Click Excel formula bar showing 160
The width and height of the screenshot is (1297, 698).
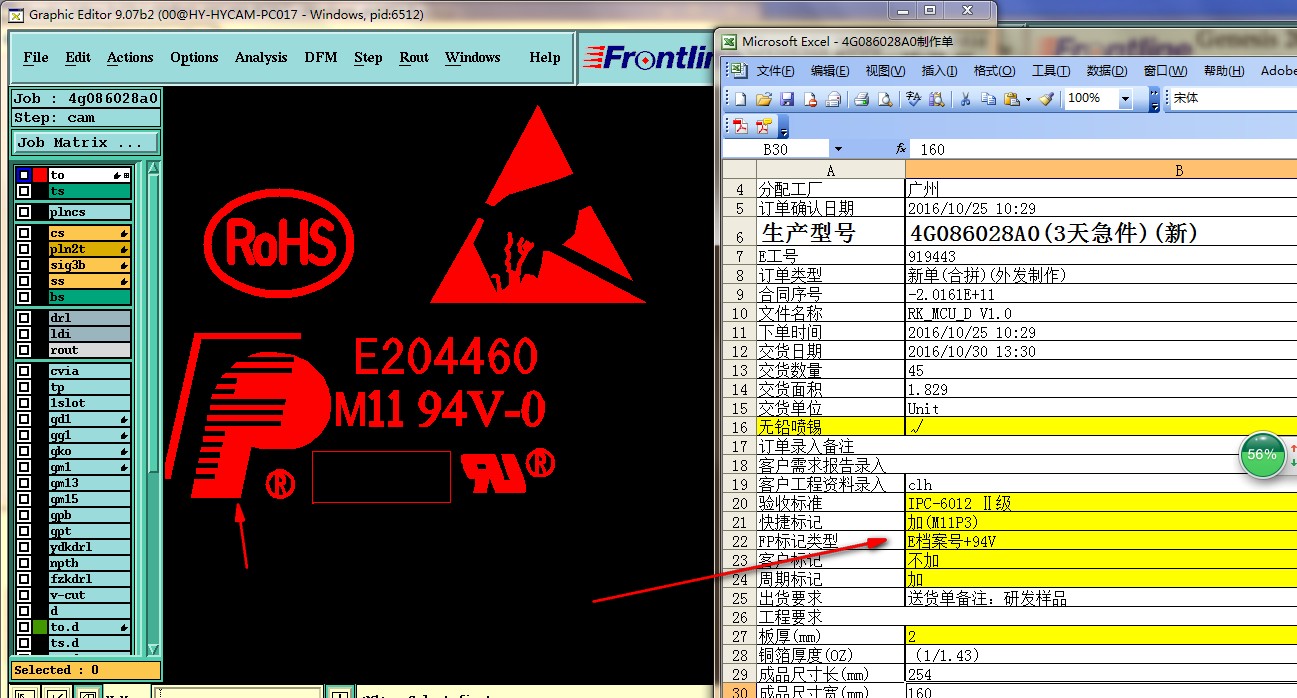1105,149
